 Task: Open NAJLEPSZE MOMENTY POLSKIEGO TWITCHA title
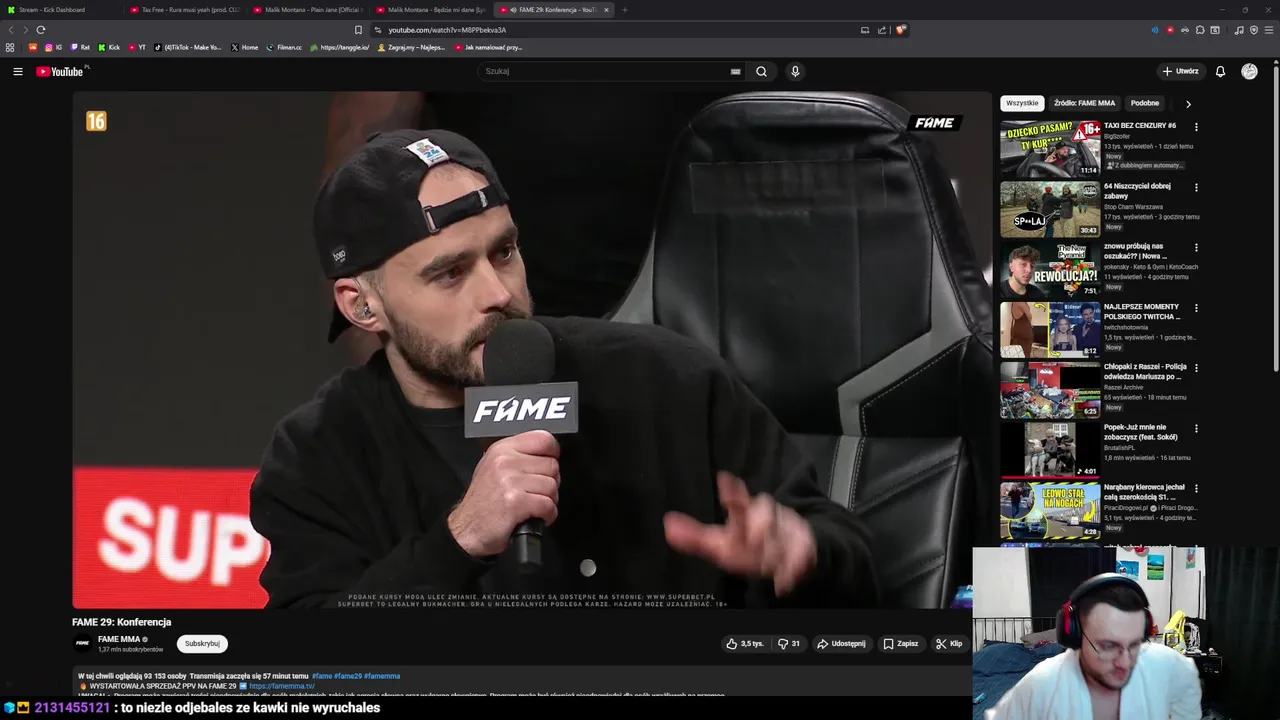[1142, 311]
